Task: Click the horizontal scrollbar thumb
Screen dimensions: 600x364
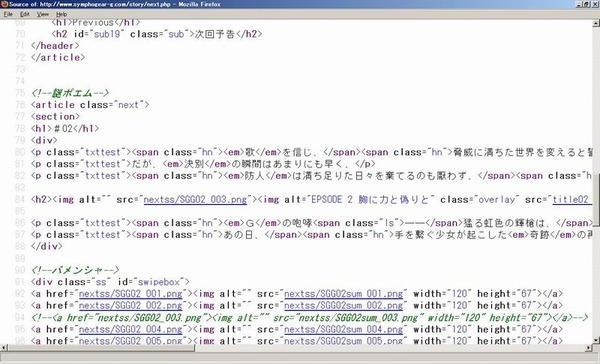Action: coord(101,348)
